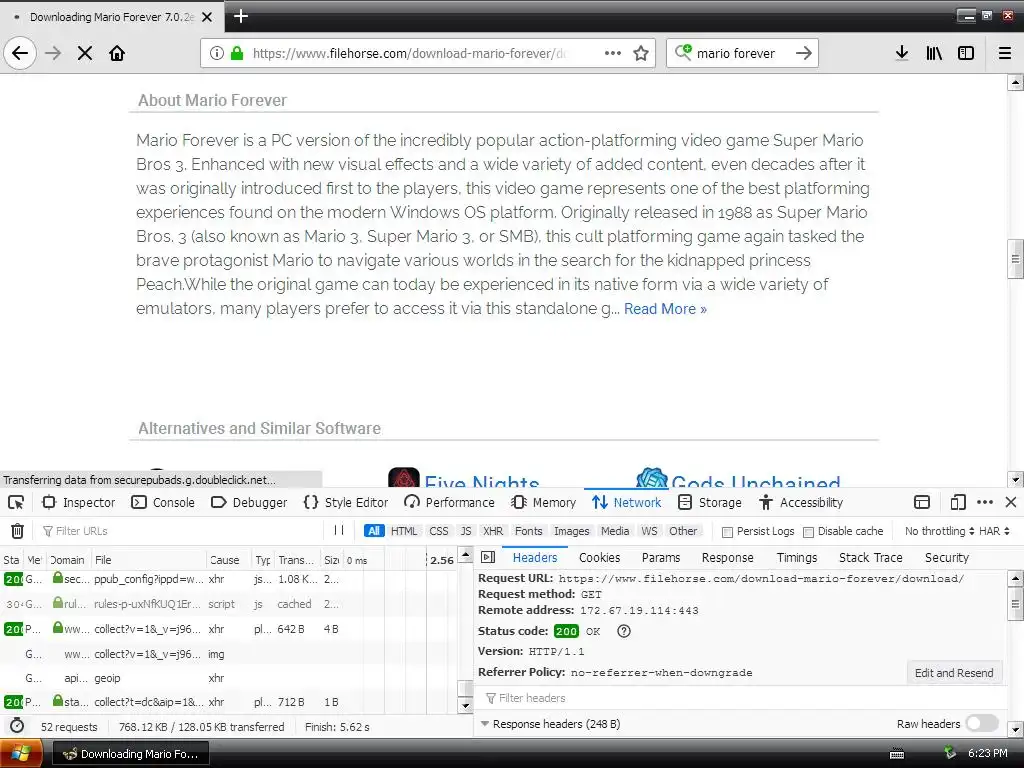1024x768 pixels.
Task: Pause recording network requests
Action: click(339, 530)
